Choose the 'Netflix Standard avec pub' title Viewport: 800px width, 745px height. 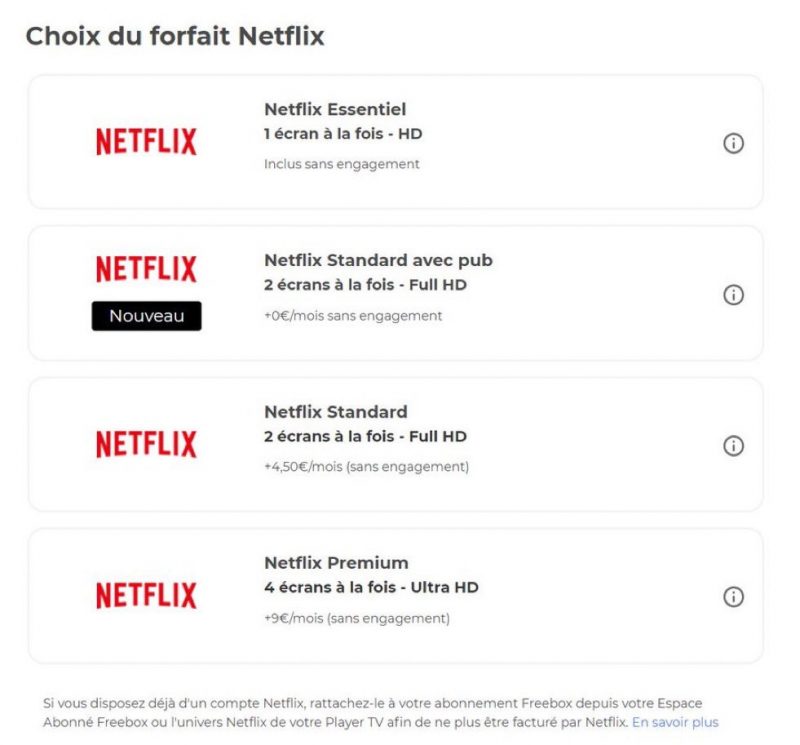(378, 261)
